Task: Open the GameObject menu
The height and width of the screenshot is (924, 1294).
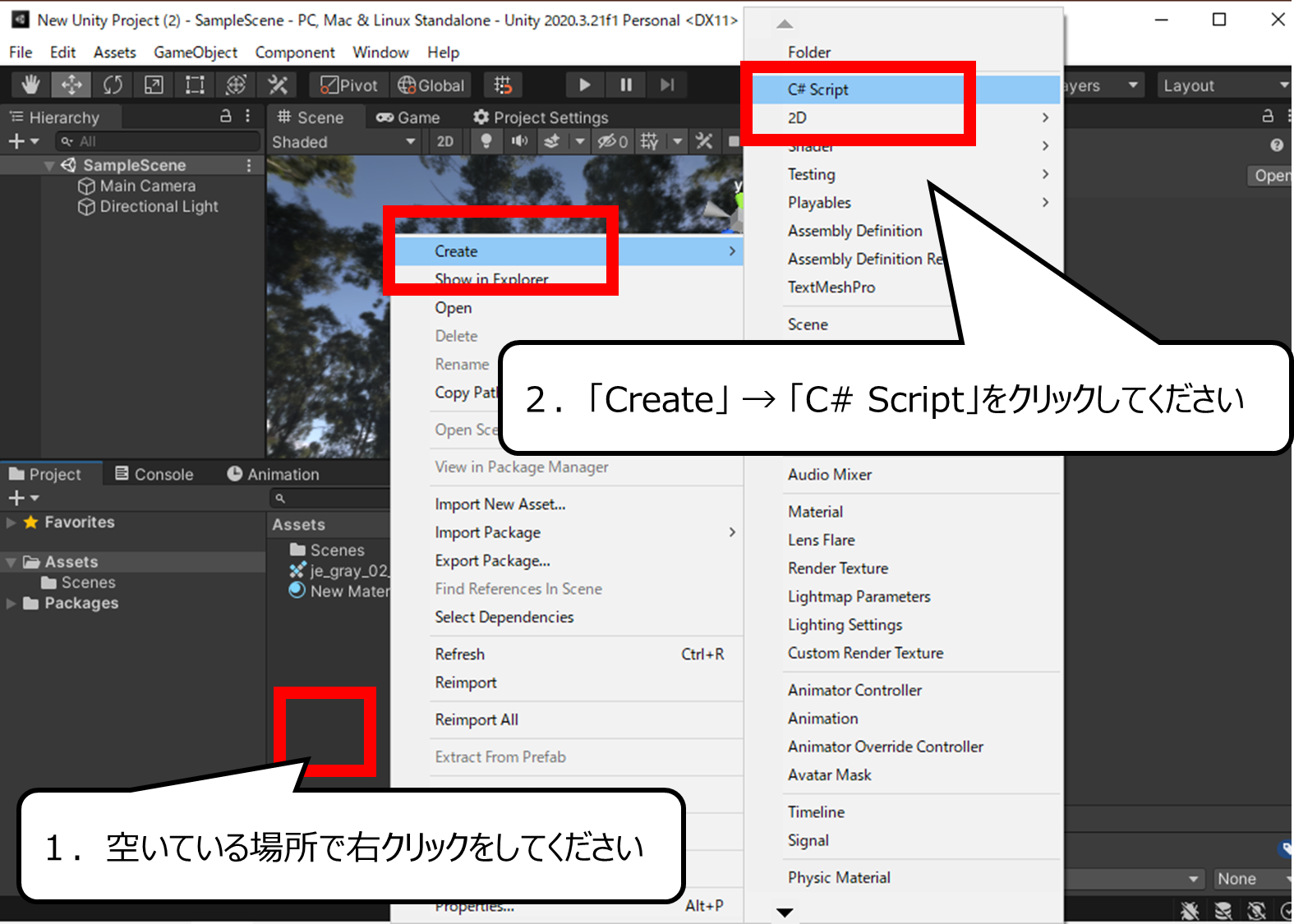Action: pos(196,53)
